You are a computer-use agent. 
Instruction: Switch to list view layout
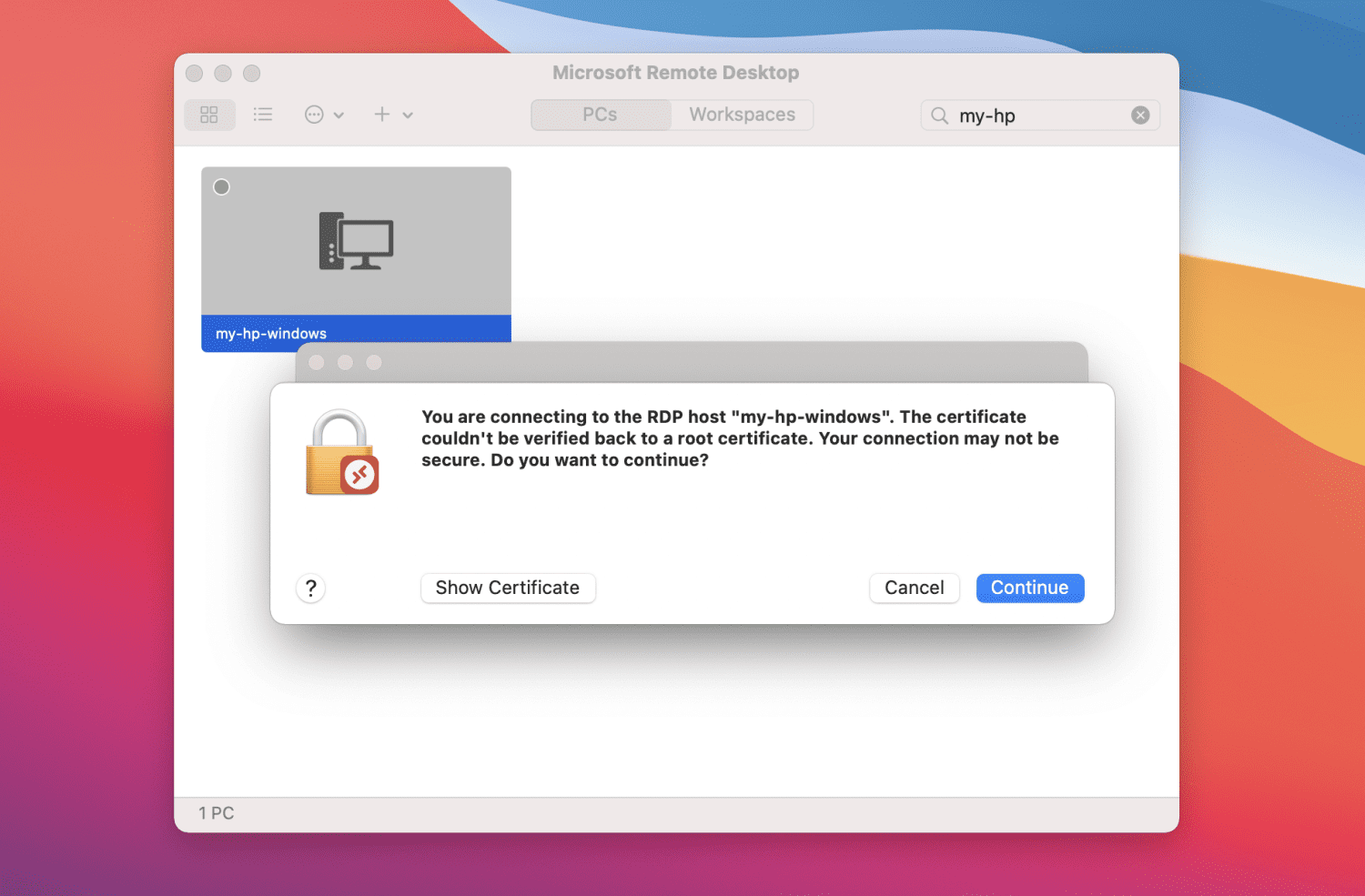(263, 115)
